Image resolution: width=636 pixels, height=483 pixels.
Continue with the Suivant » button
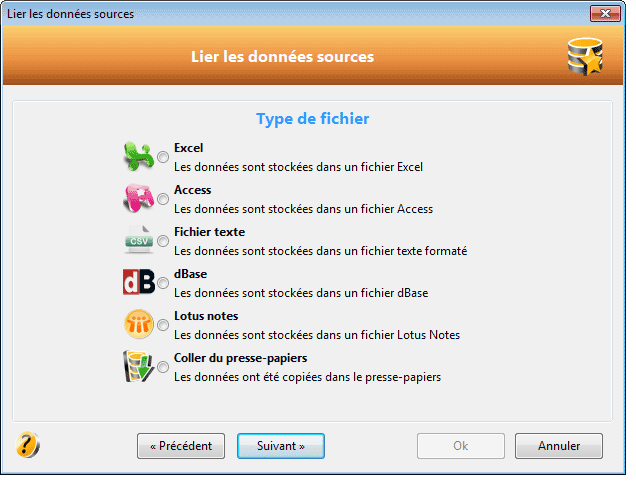(x=281, y=446)
